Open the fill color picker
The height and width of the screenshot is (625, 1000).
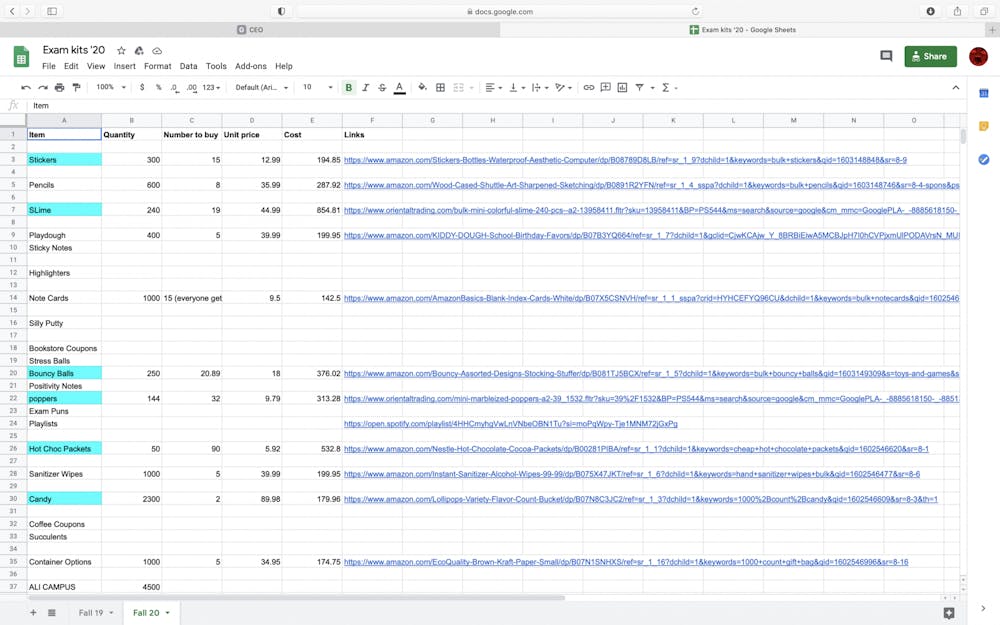(422, 88)
